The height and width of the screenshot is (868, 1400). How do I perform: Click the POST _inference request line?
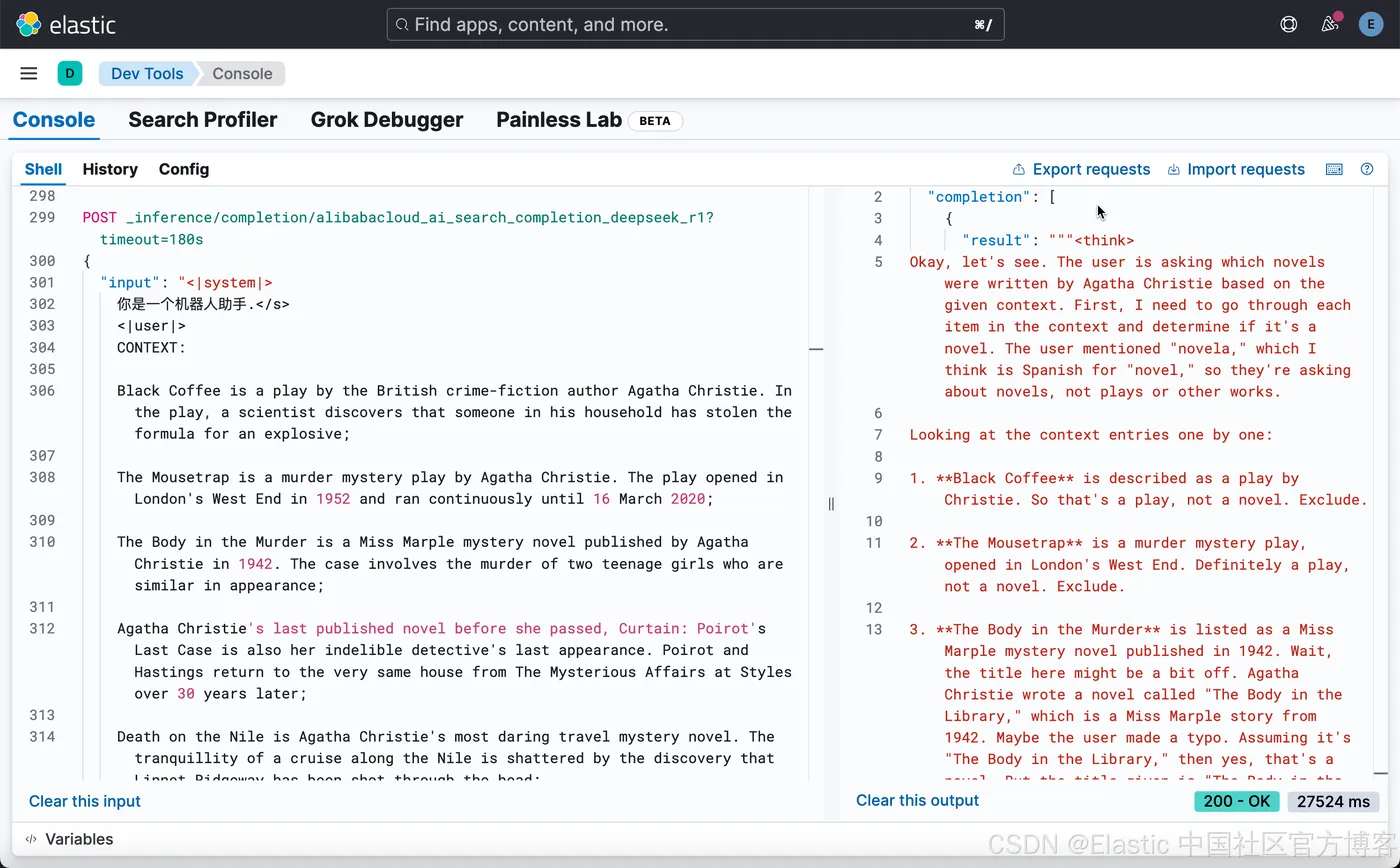[398, 217]
